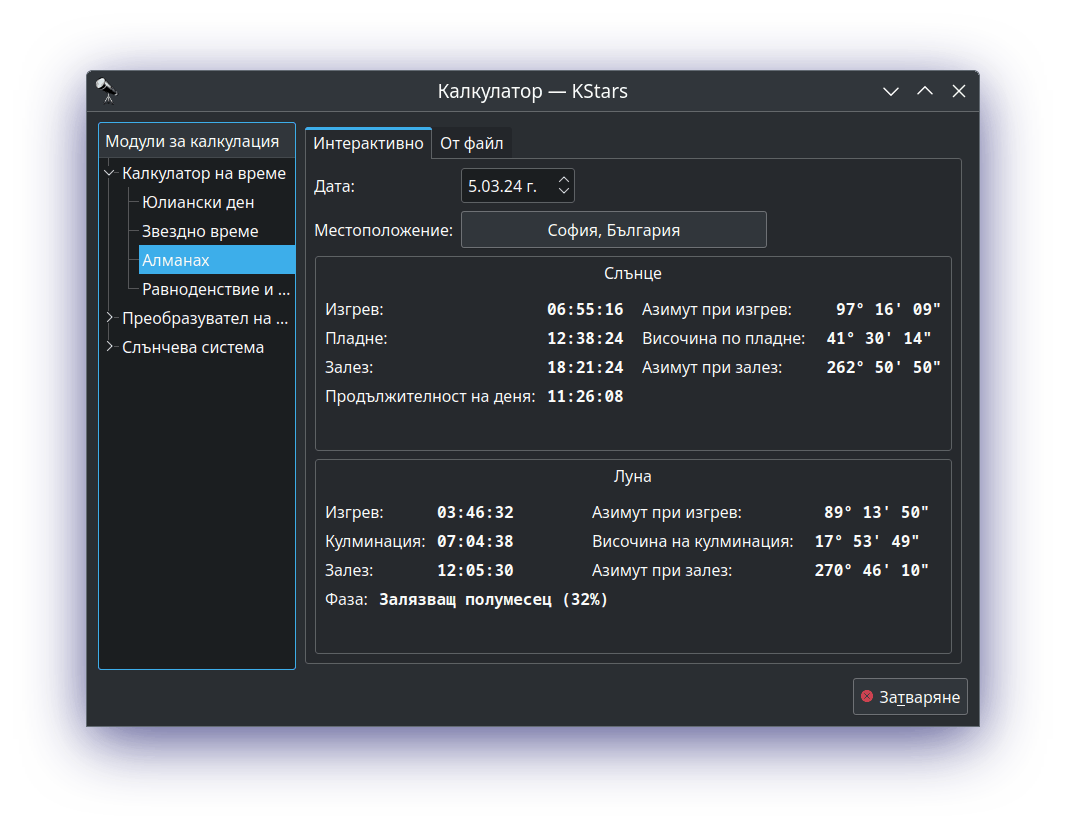Open Равноденствие и ... module
The image size is (1066, 829).
coord(216,290)
